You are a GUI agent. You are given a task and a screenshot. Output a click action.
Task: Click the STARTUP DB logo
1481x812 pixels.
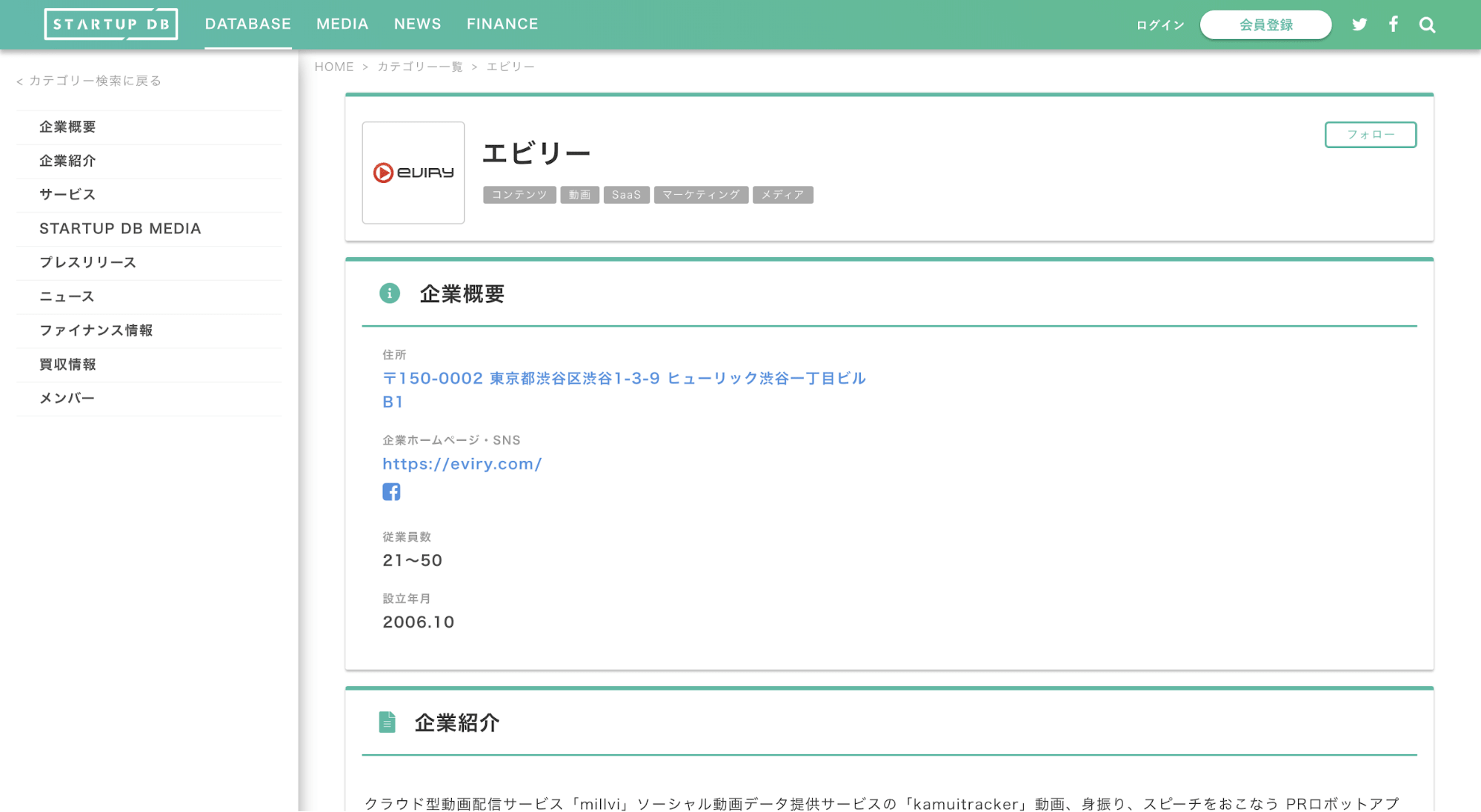[111, 23]
